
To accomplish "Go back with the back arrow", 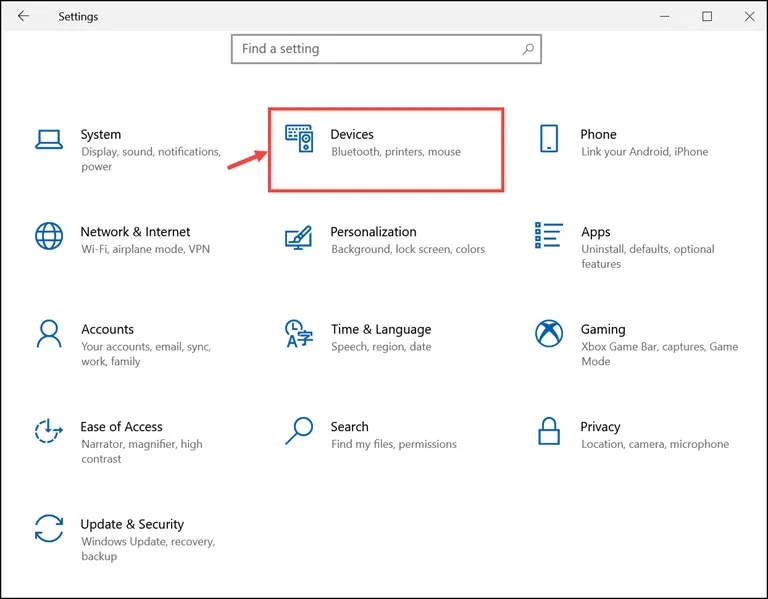I will coord(23,16).
